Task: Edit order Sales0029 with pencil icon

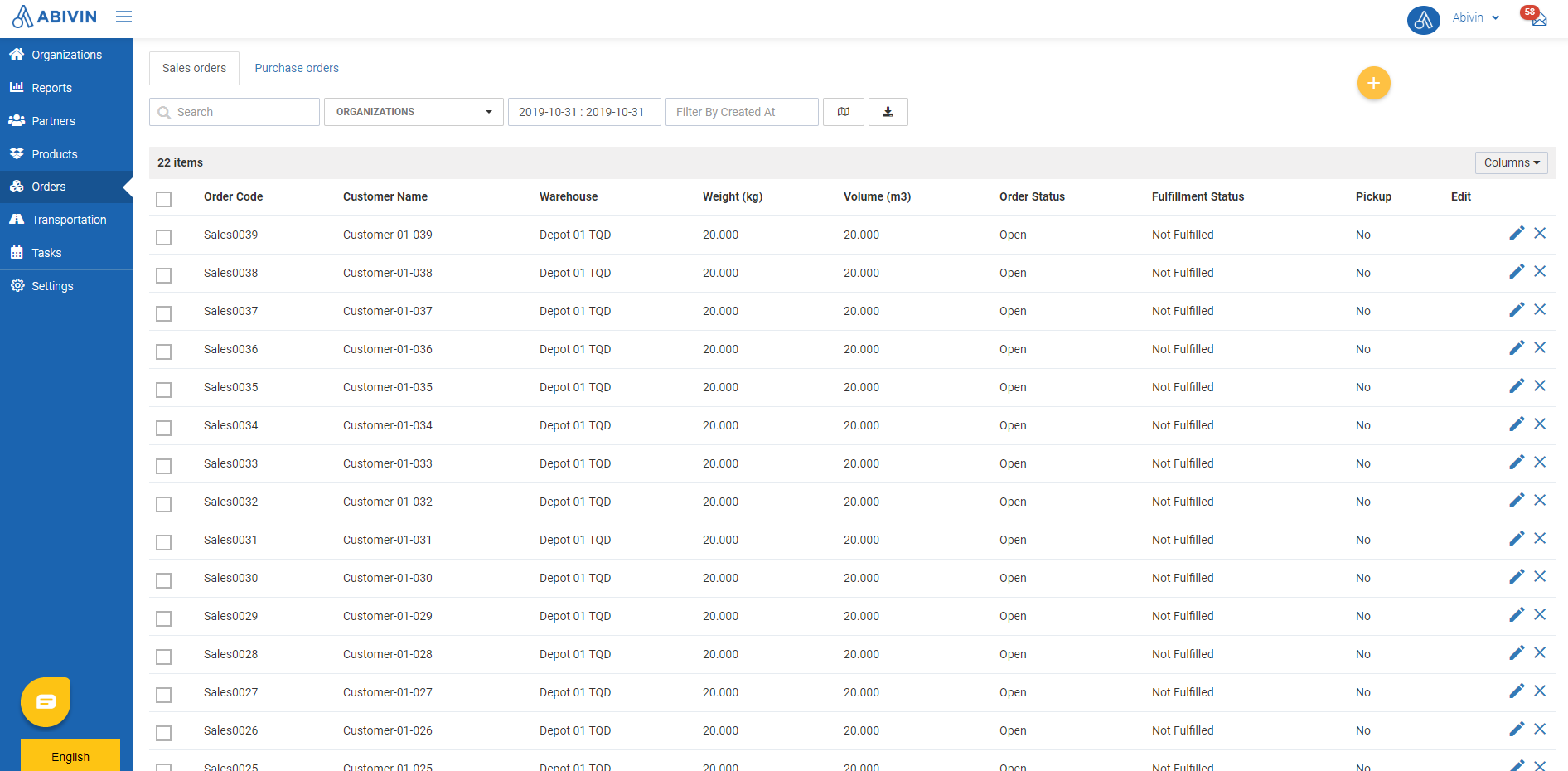Action: pos(1517,615)
